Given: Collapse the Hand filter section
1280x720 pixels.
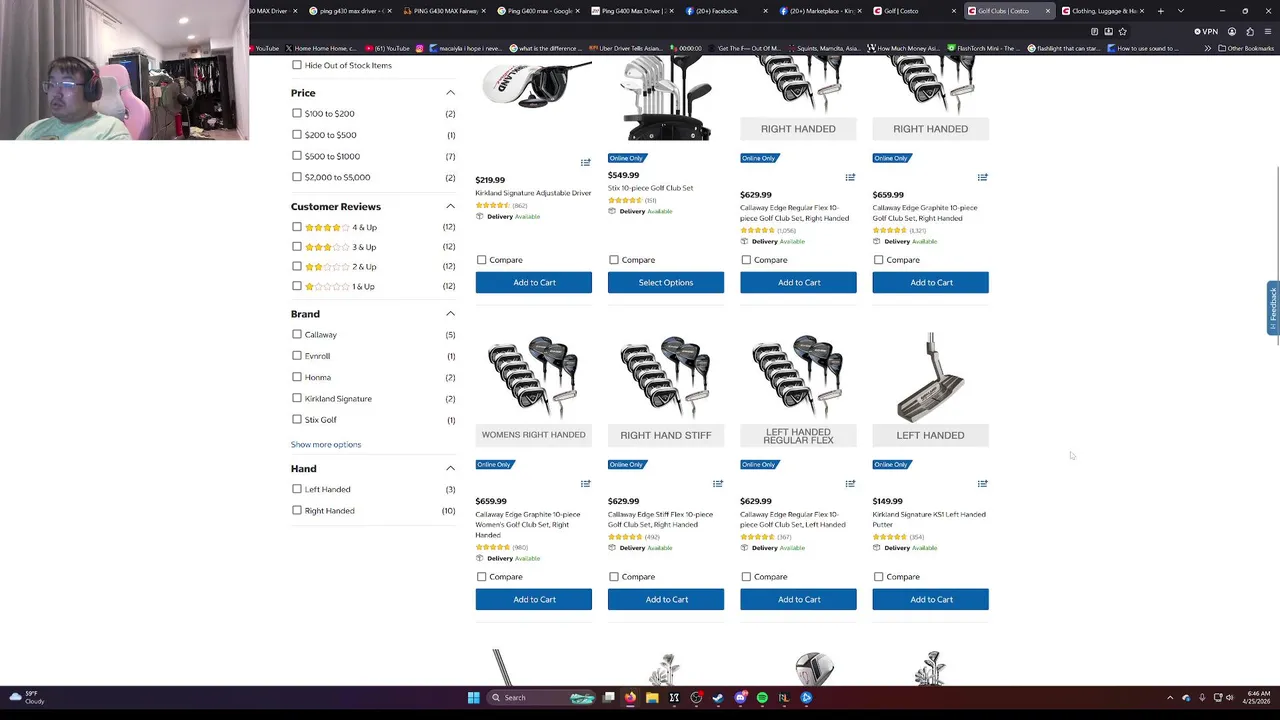Looking at the screenshot, I should point(450,468).
